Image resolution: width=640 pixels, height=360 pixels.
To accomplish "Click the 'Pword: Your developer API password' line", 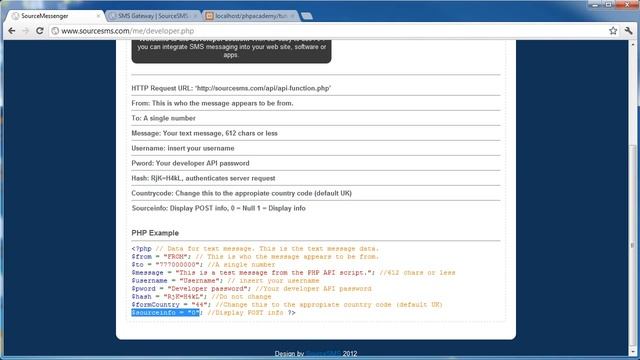I will pyautogui.click(x=190, y=163).
